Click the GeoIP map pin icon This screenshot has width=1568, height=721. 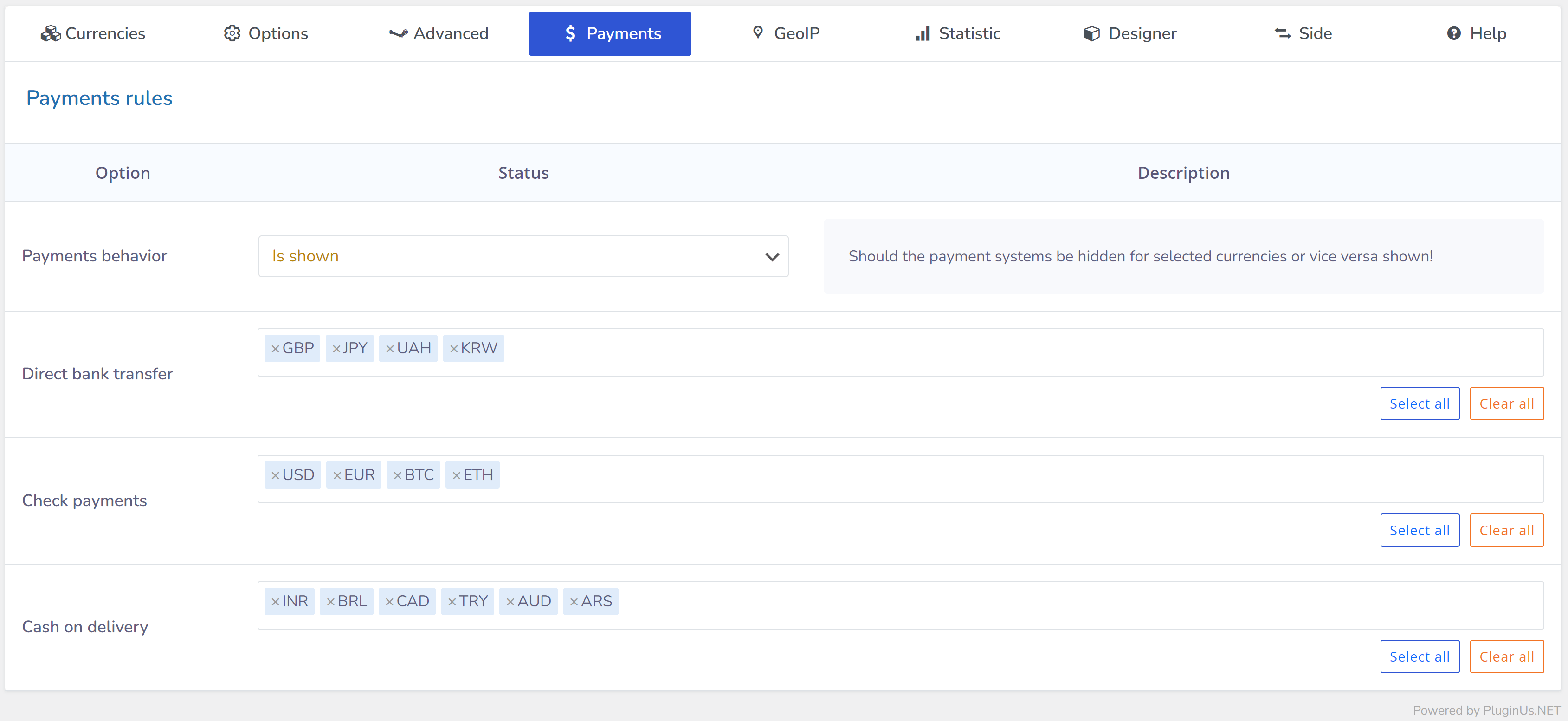click(758, 33)
